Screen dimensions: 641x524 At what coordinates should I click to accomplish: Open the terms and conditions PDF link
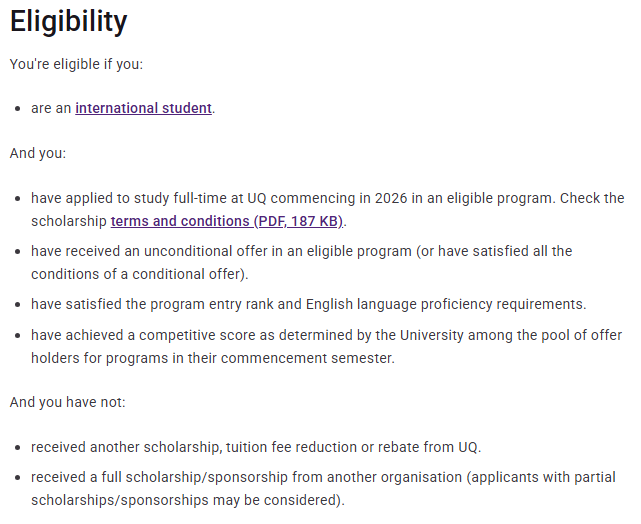pyautogui.click(x=227, y=220)
